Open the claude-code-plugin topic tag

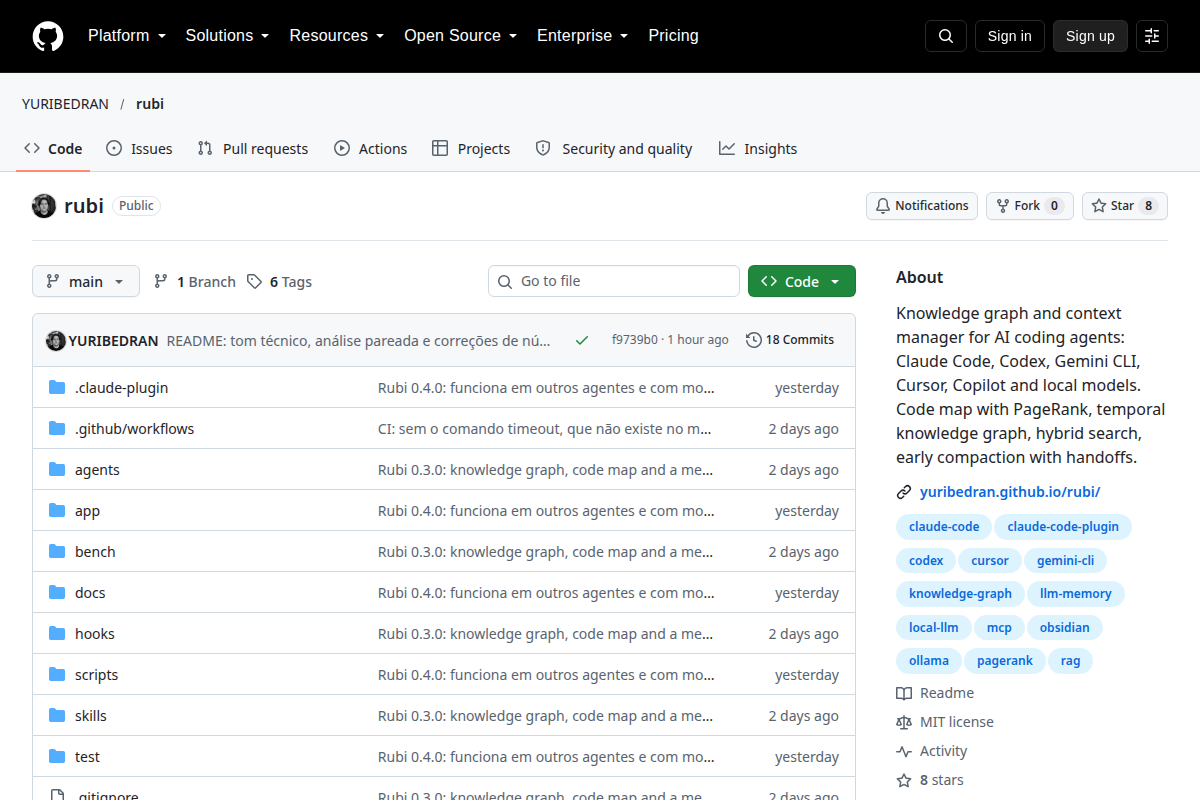pyautogui.click(x=1063, y=527)
